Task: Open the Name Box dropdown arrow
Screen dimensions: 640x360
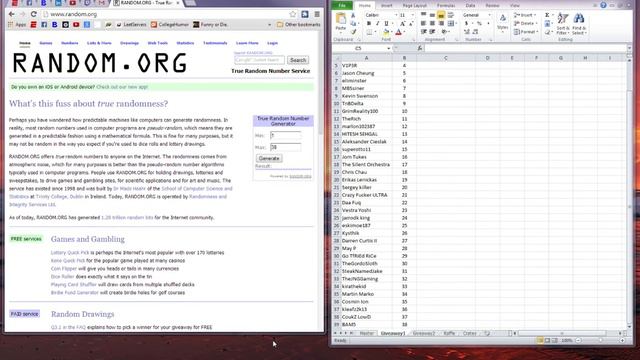Action: click(389, 48)
